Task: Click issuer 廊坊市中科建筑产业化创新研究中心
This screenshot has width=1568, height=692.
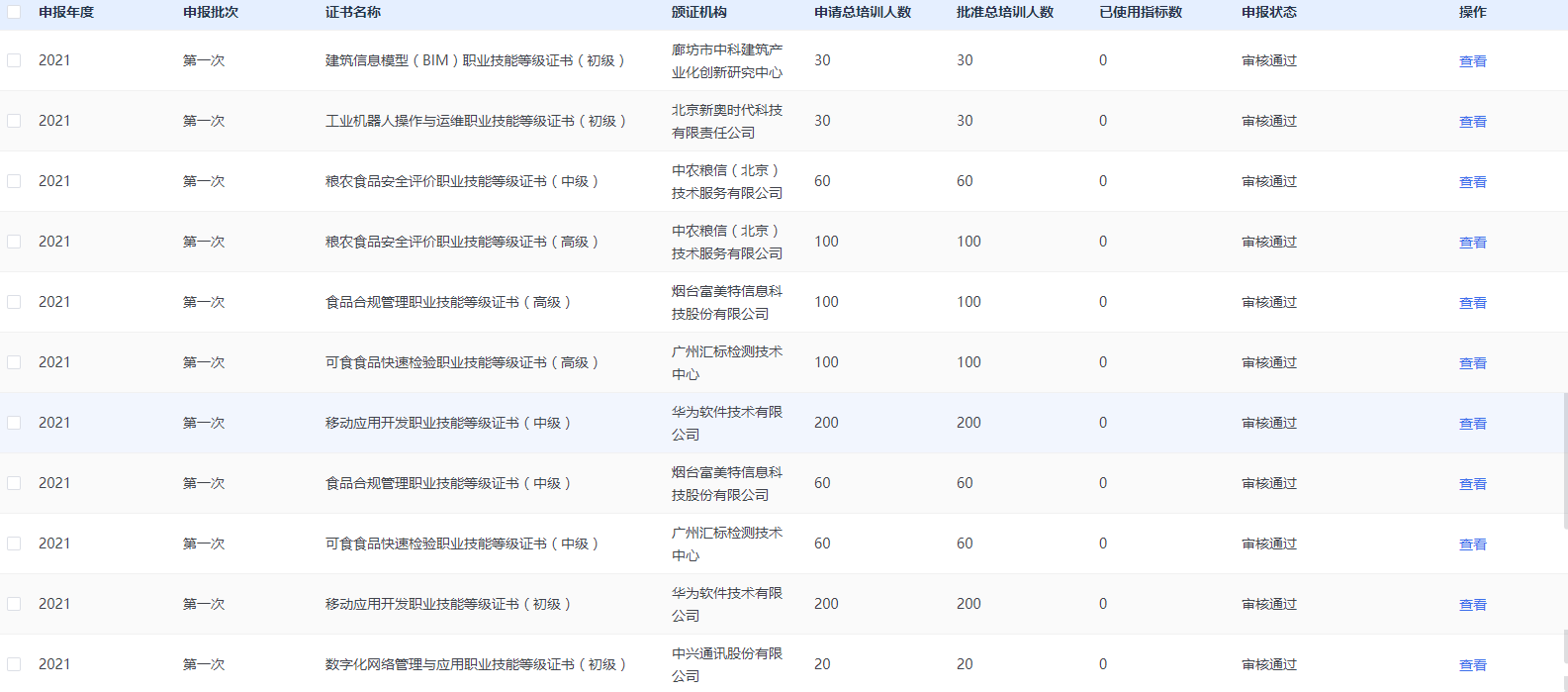Action: click(727, 60)
